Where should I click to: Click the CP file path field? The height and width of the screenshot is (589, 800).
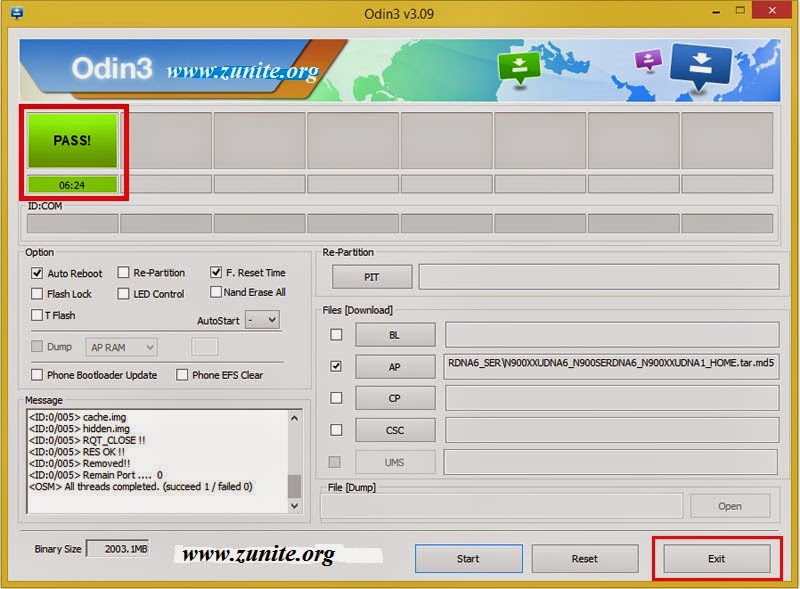click(612, 398)
